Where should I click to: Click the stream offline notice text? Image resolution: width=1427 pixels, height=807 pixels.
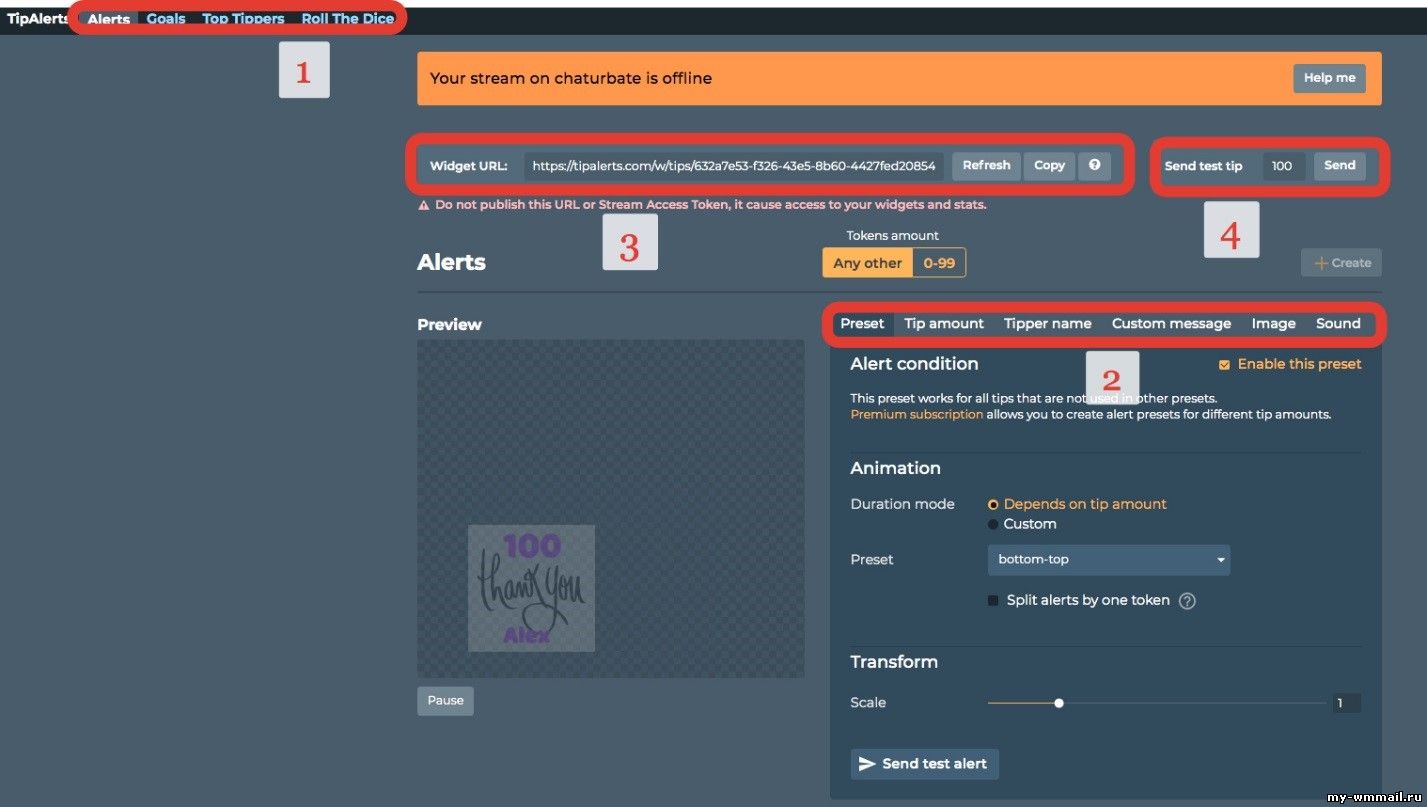(571, 78)
